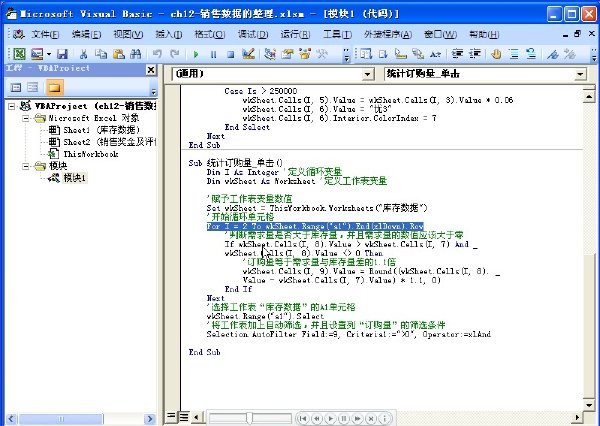
Task: Copy the selected code with the Copy icon
Action: (101, 54)
